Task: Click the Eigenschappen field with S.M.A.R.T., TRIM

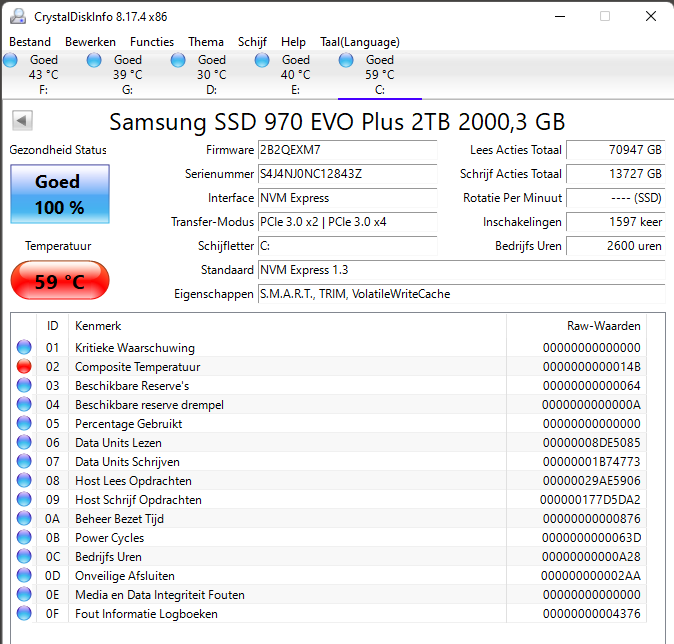Action: (462, 294)
